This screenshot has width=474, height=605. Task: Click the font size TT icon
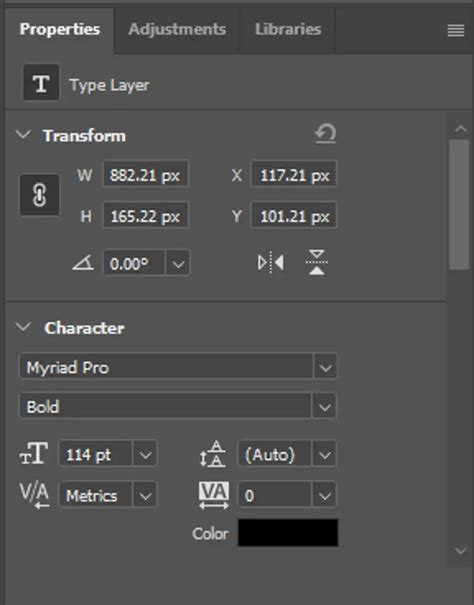(x=34, y=453)
